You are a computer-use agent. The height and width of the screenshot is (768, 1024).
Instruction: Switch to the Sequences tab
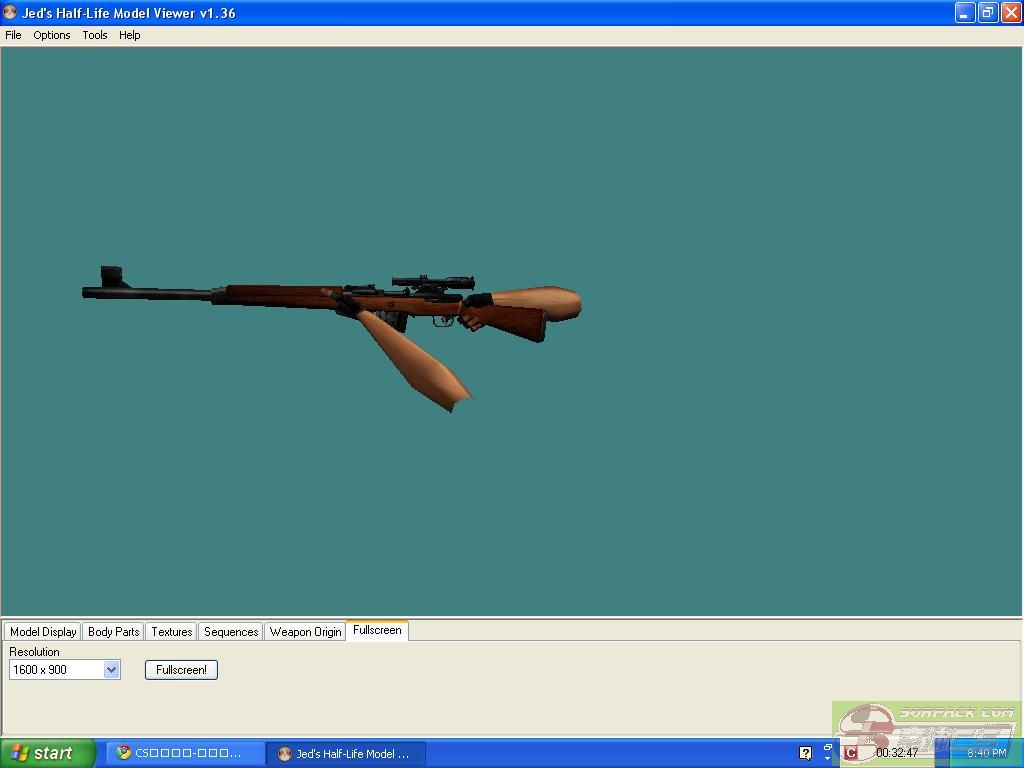click(x=231, y=632)
